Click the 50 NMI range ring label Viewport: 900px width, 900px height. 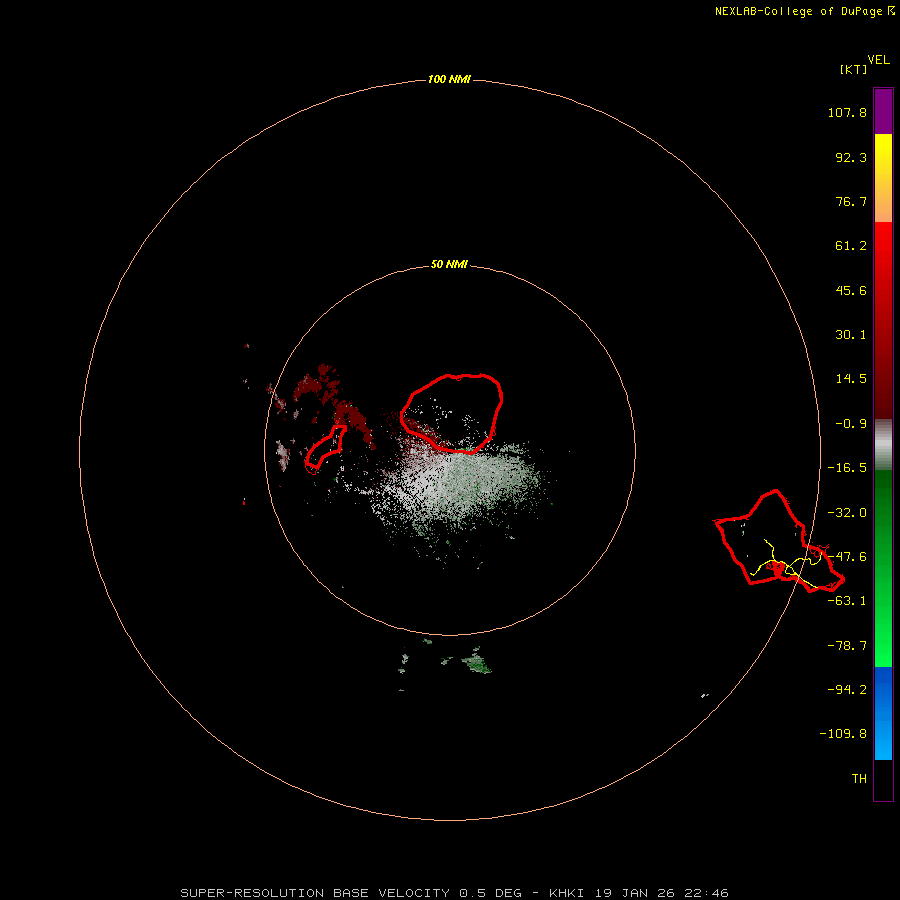coord(449,264)
